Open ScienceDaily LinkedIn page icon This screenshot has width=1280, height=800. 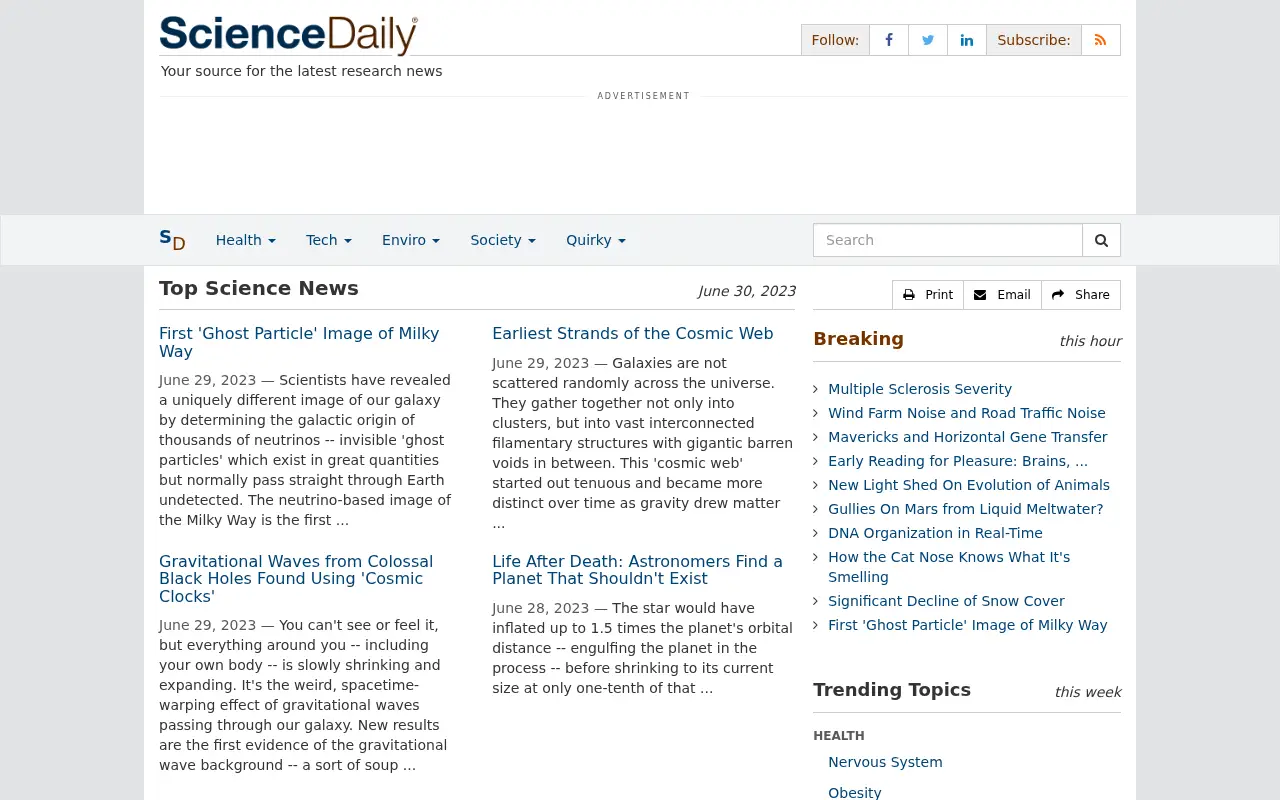tap(967, 40)
